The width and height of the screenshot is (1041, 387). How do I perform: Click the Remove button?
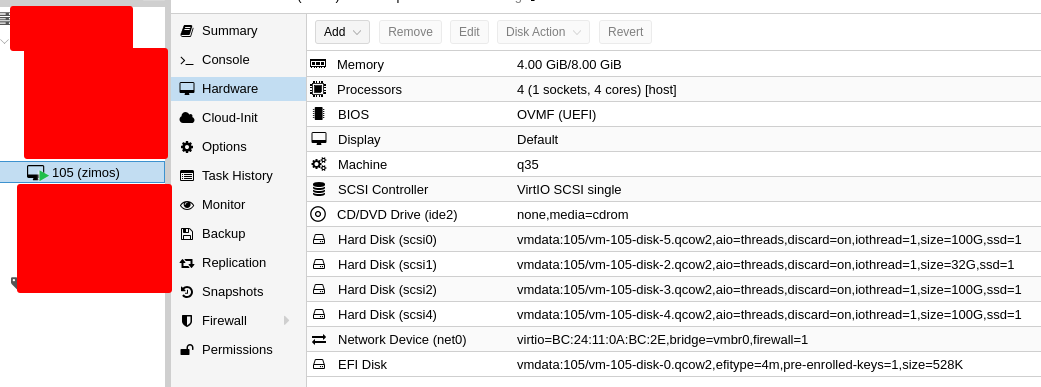click(x=410, y=32)
